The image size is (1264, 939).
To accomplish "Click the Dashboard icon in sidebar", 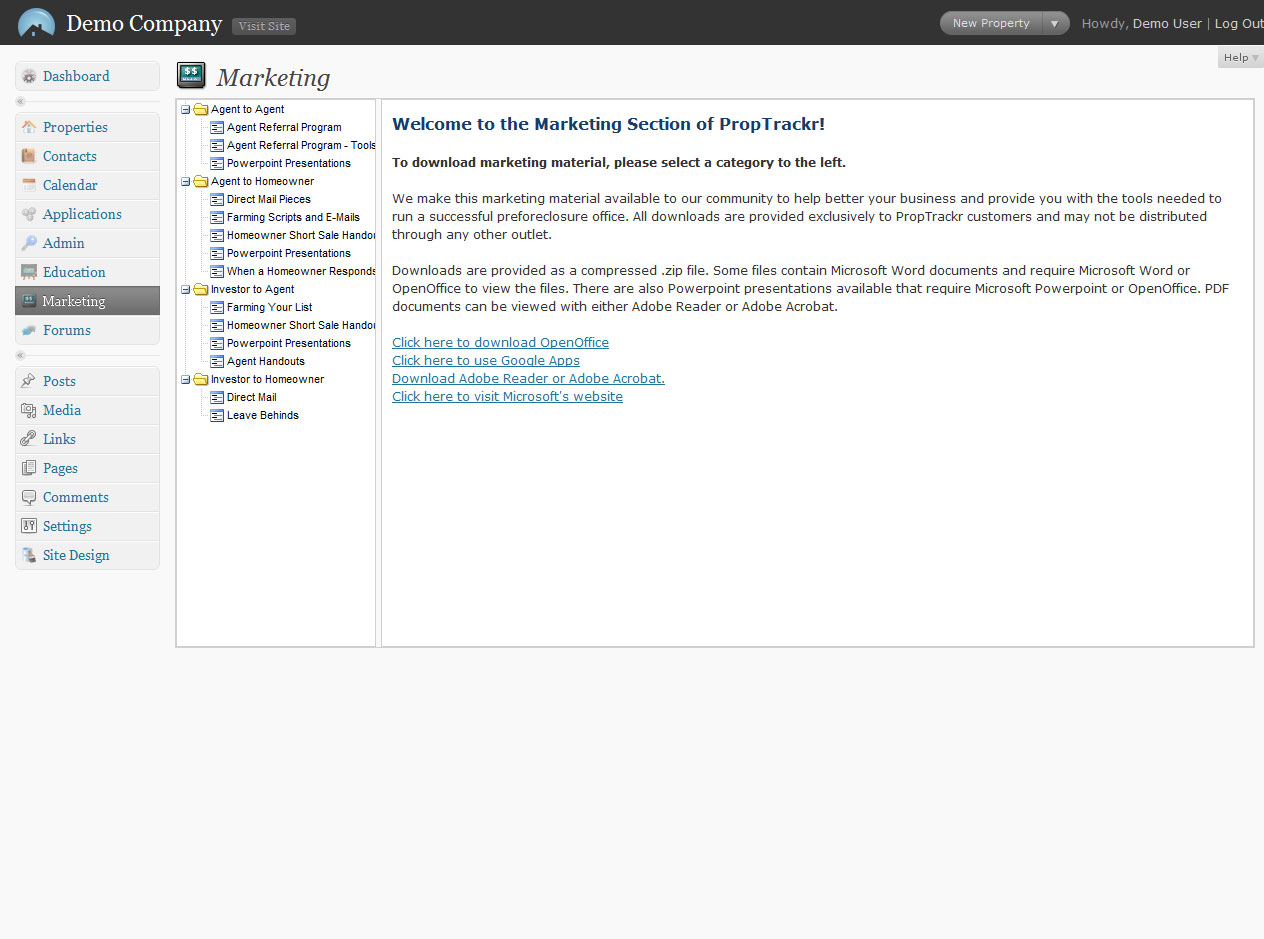I will [29, 77].
